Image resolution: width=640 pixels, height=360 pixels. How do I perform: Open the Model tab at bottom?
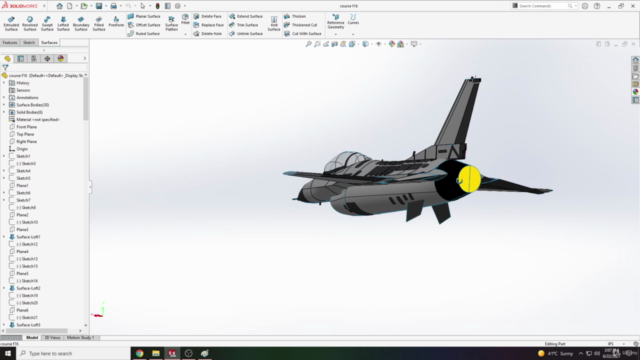tap(32, 338)
